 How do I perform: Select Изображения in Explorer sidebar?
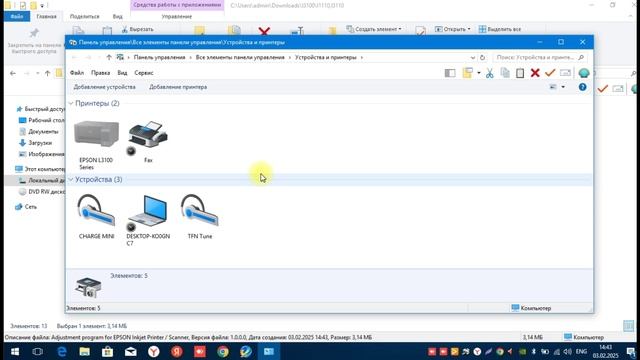click(x=42, y=154)
